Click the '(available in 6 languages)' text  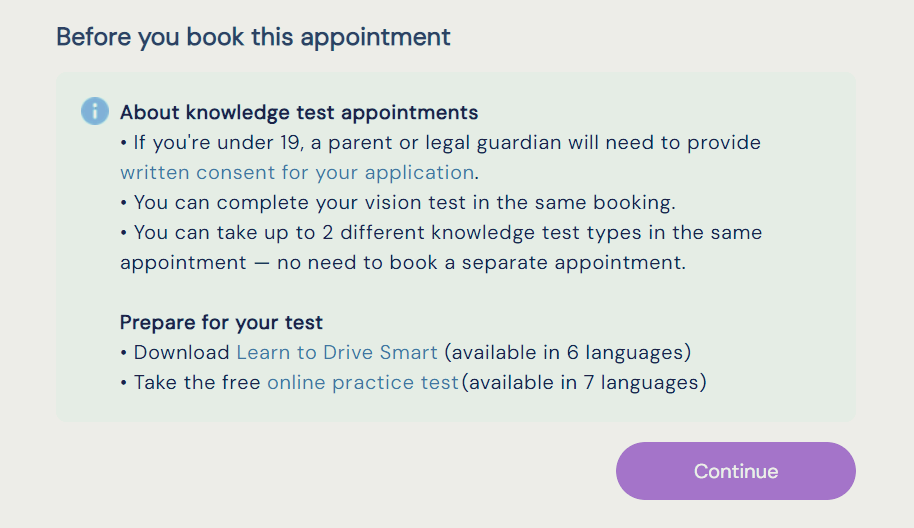click(x=568, y=353)
